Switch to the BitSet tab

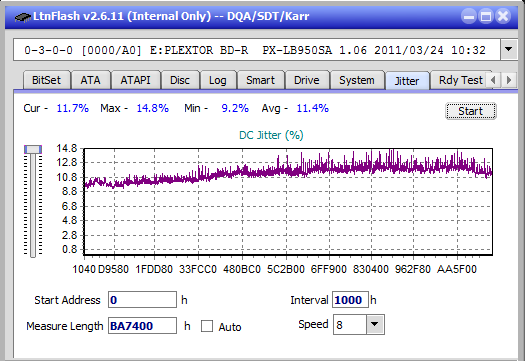point(47,80)
